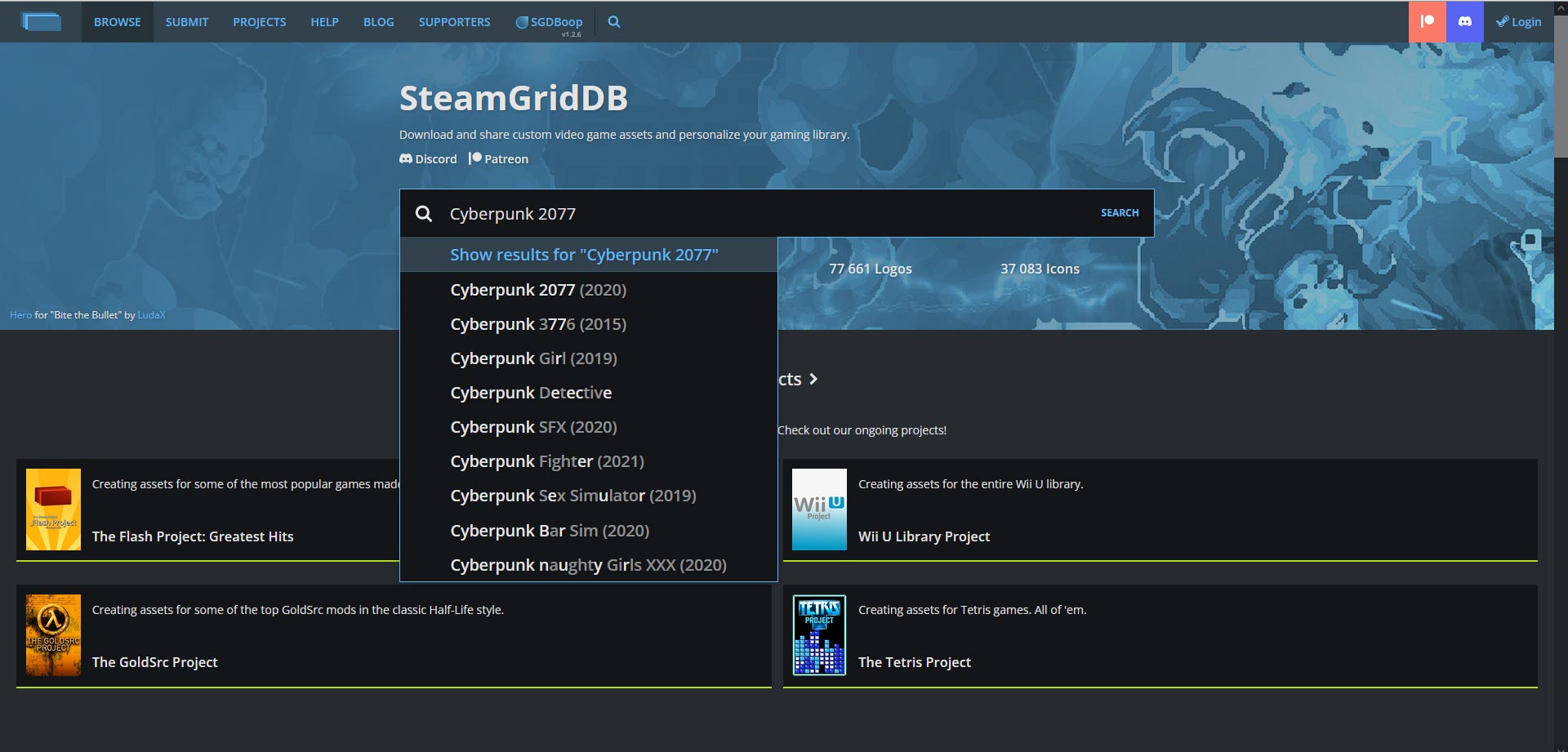The image size is (1568, 752).
Task: Select suggestion Cyberpunk 2077 (2020)
Action: [x=589, y=290]
